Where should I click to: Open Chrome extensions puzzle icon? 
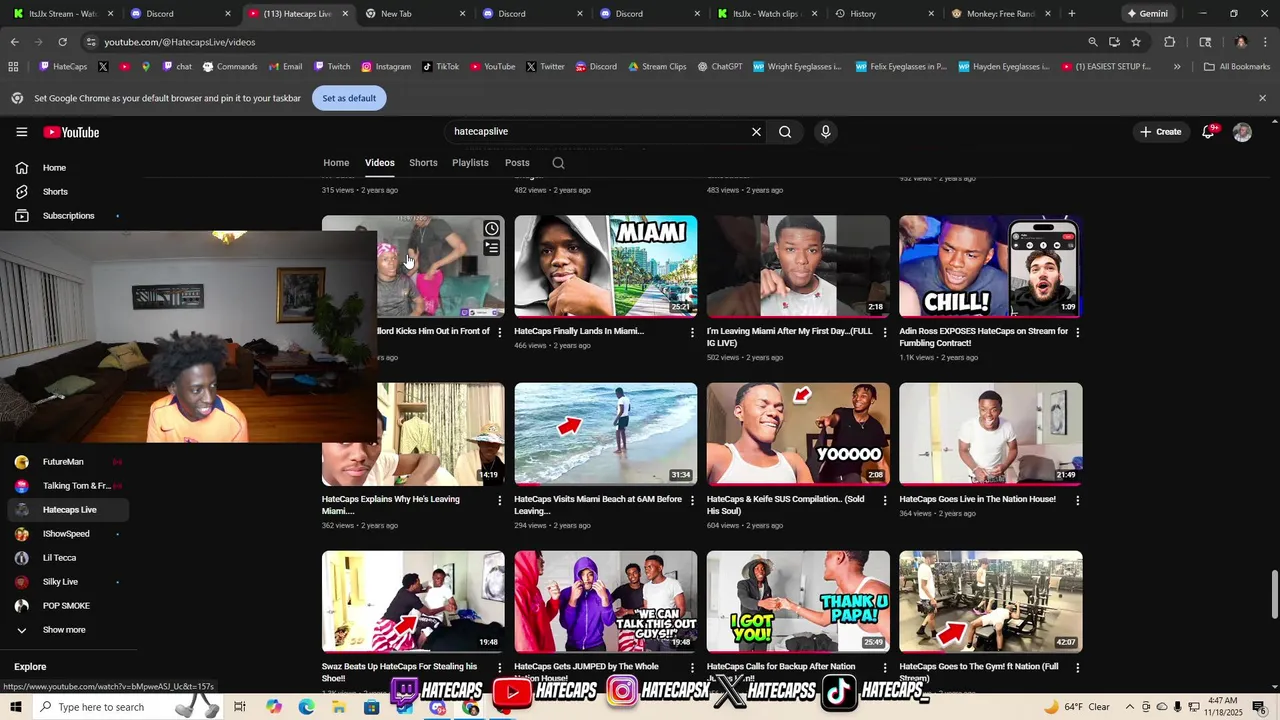point(1169,42)
